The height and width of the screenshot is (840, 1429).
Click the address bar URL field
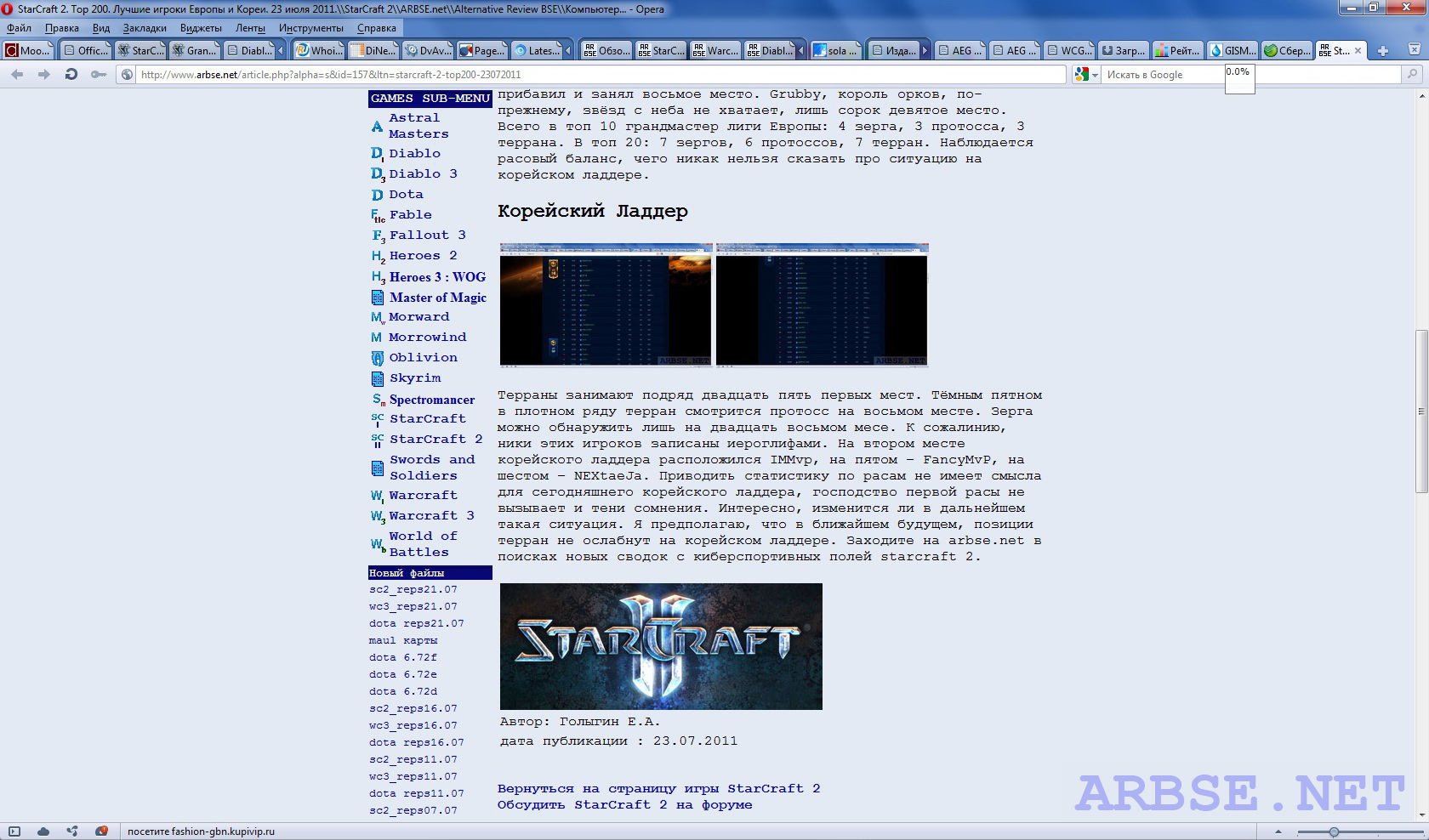[591, 75]
